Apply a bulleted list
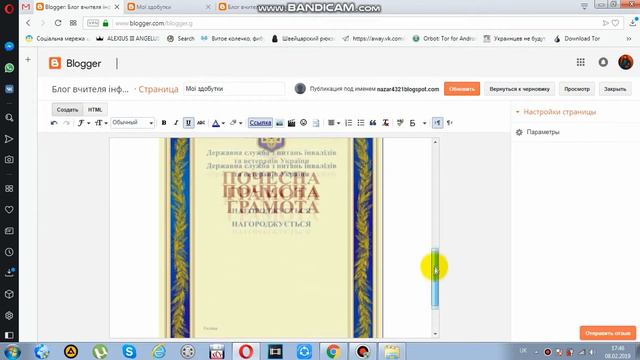The height and width of the screenshot is (360, 640). click(361, 123)
